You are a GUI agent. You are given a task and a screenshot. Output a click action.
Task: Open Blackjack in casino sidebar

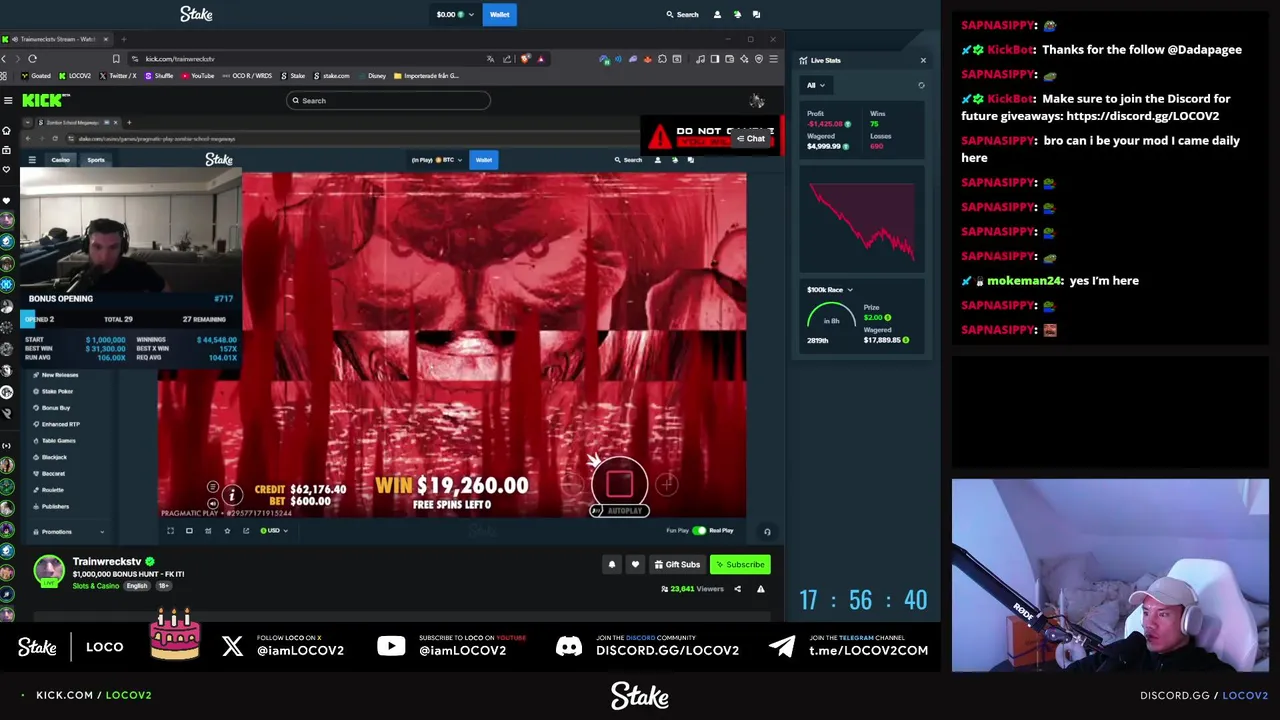[x=50, y=457]
